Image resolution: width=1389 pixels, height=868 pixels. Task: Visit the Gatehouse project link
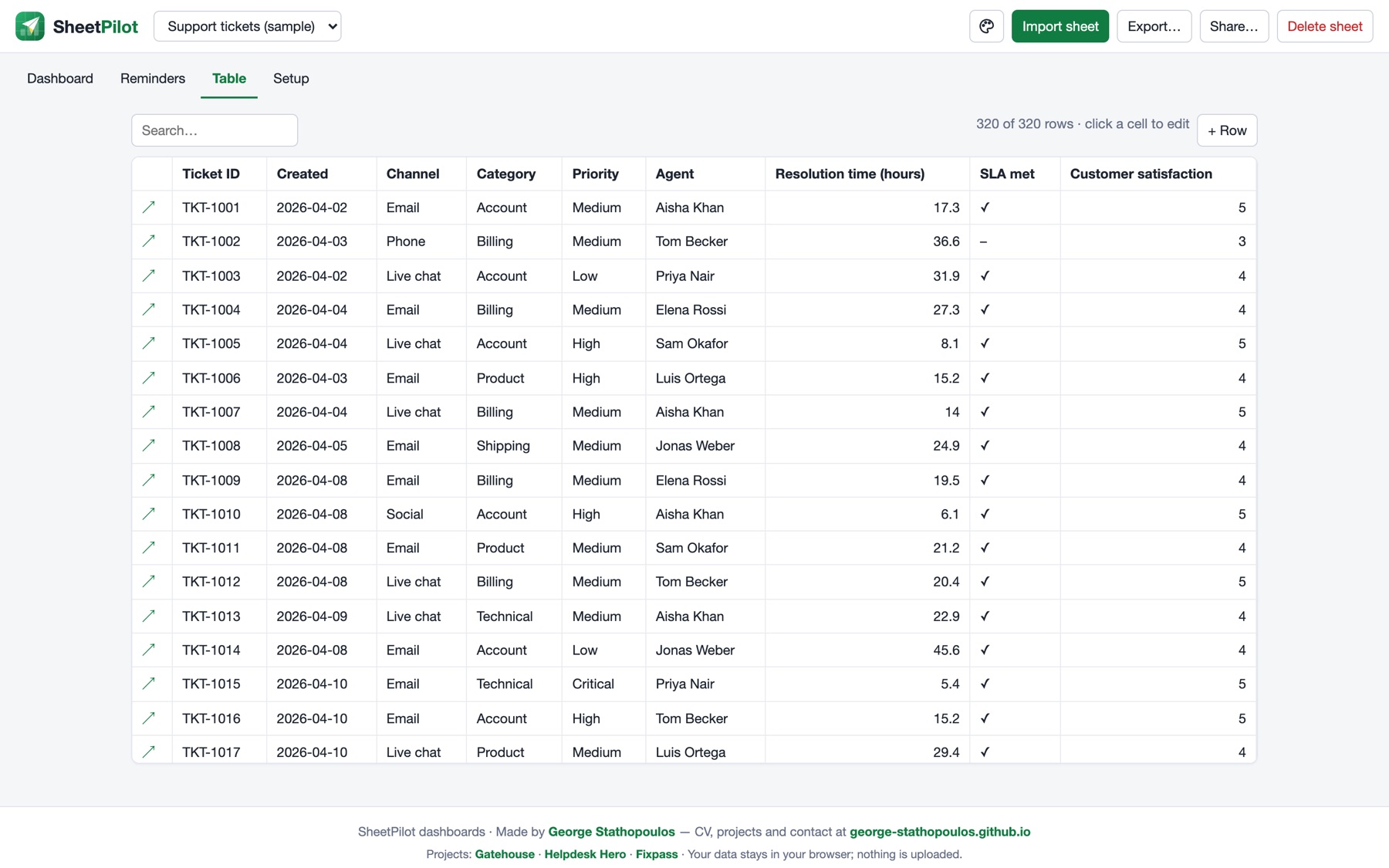pos(505,854)
